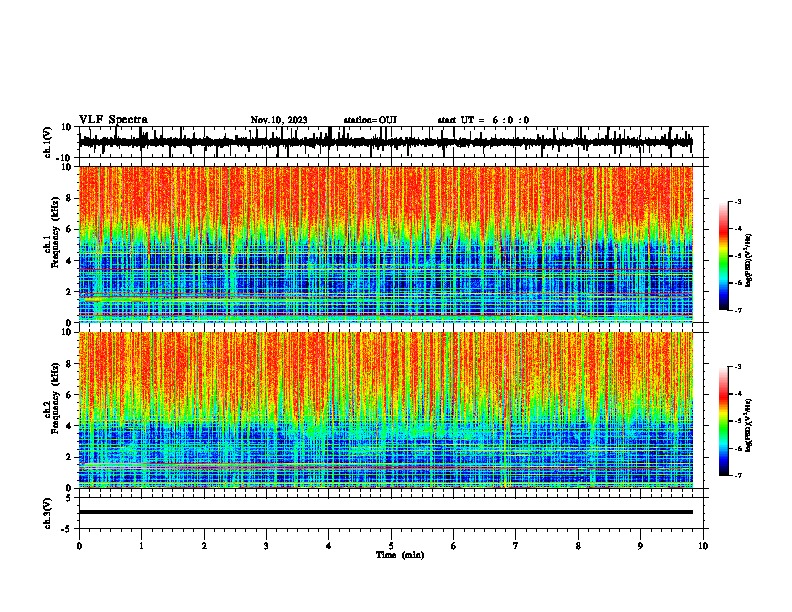Click the "-3" label on ch.1 color bar
792x612 pixels.
pos(737,201)
